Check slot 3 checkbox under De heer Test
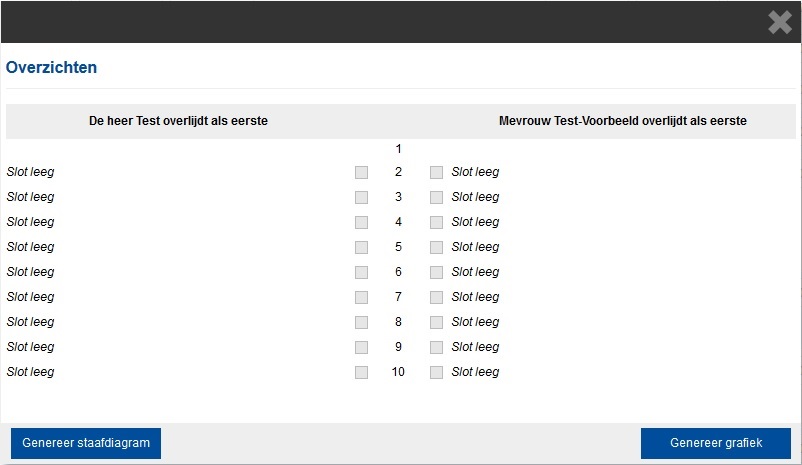This screenshot has width=802, height=465. click(x=361, y=197)
